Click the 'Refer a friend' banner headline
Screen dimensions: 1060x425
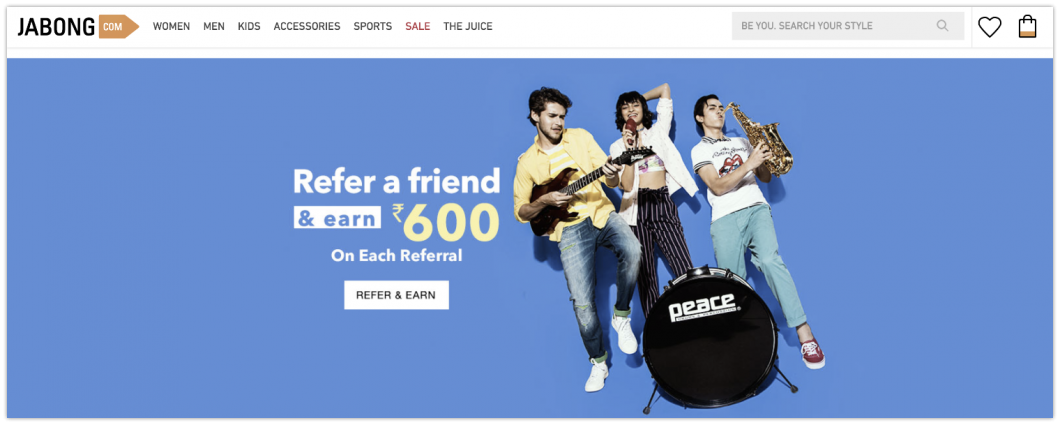pyautogui.click(x=397, y=181)
